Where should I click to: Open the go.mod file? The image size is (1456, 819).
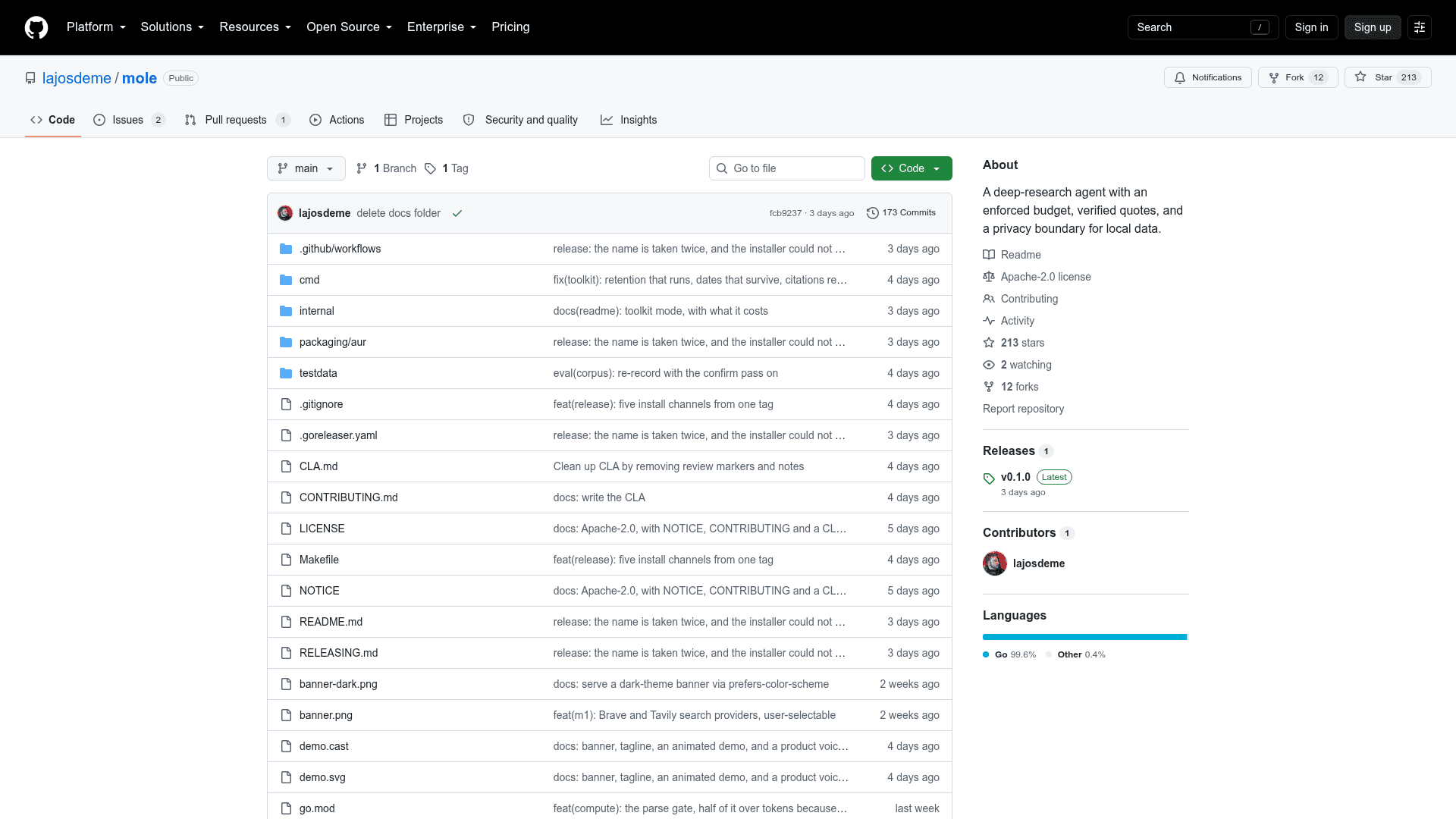[317, 808]
